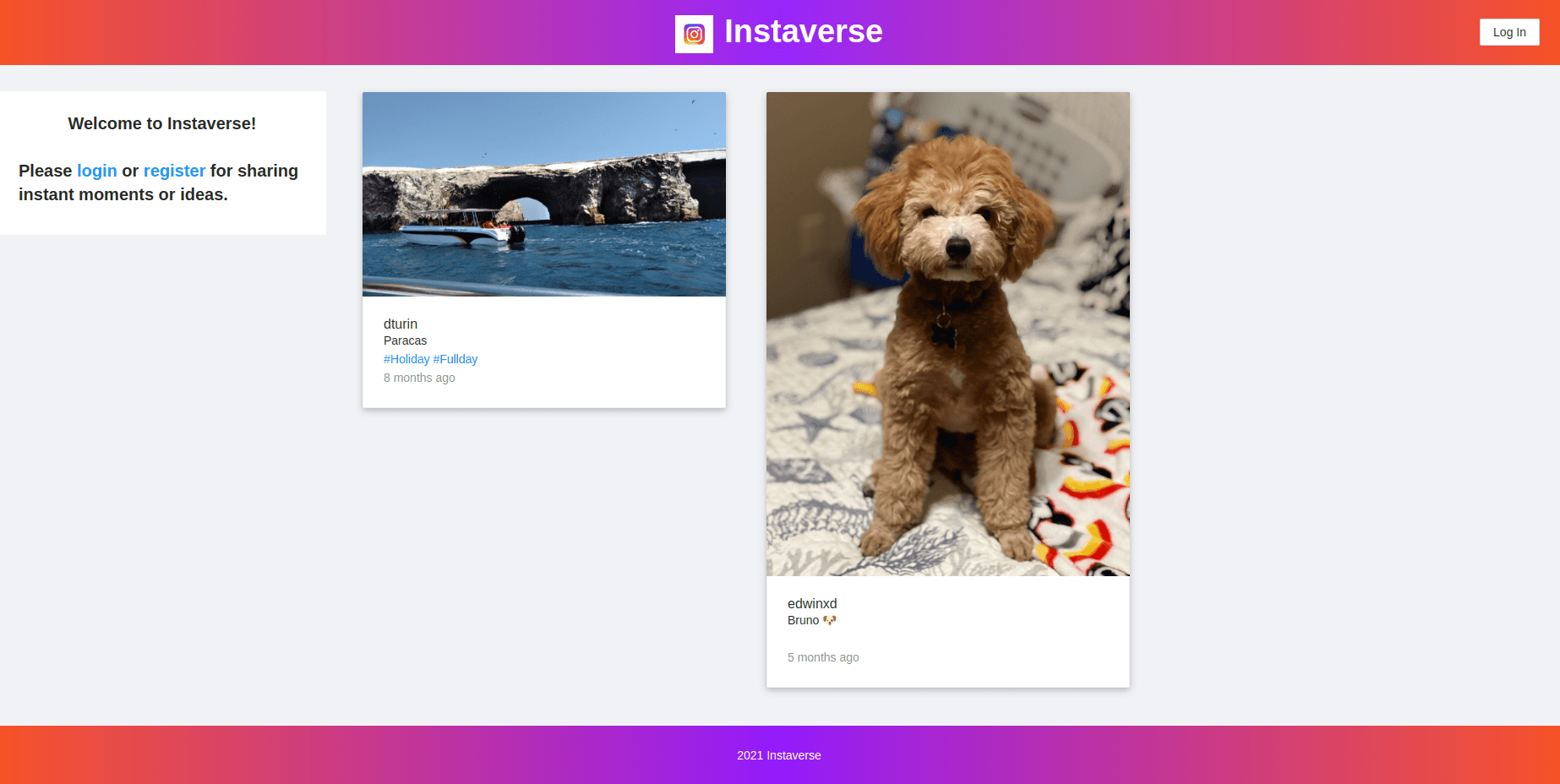Open the Paracas boat photo
Screen dimensions: 1560x784
543,194
